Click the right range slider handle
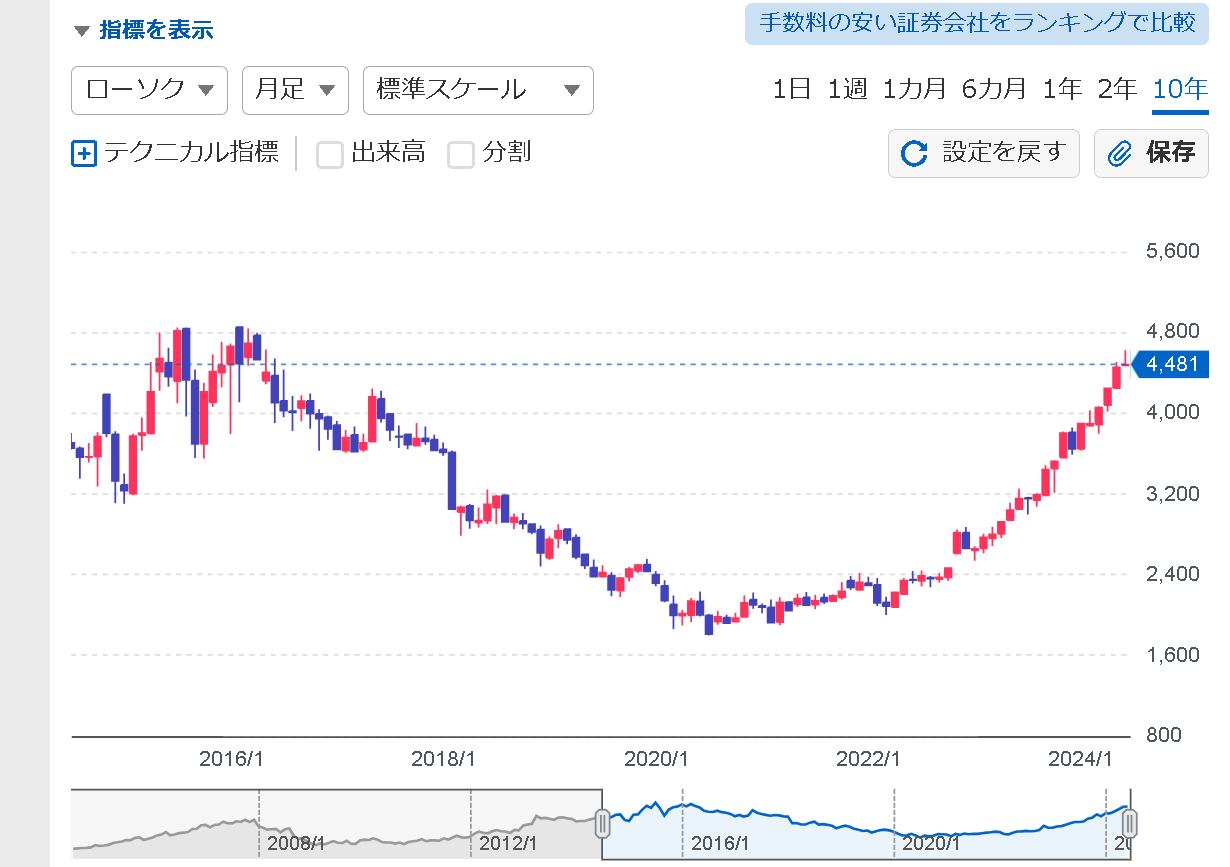This screenshot has height=867, width=1230. (1129, 824)
